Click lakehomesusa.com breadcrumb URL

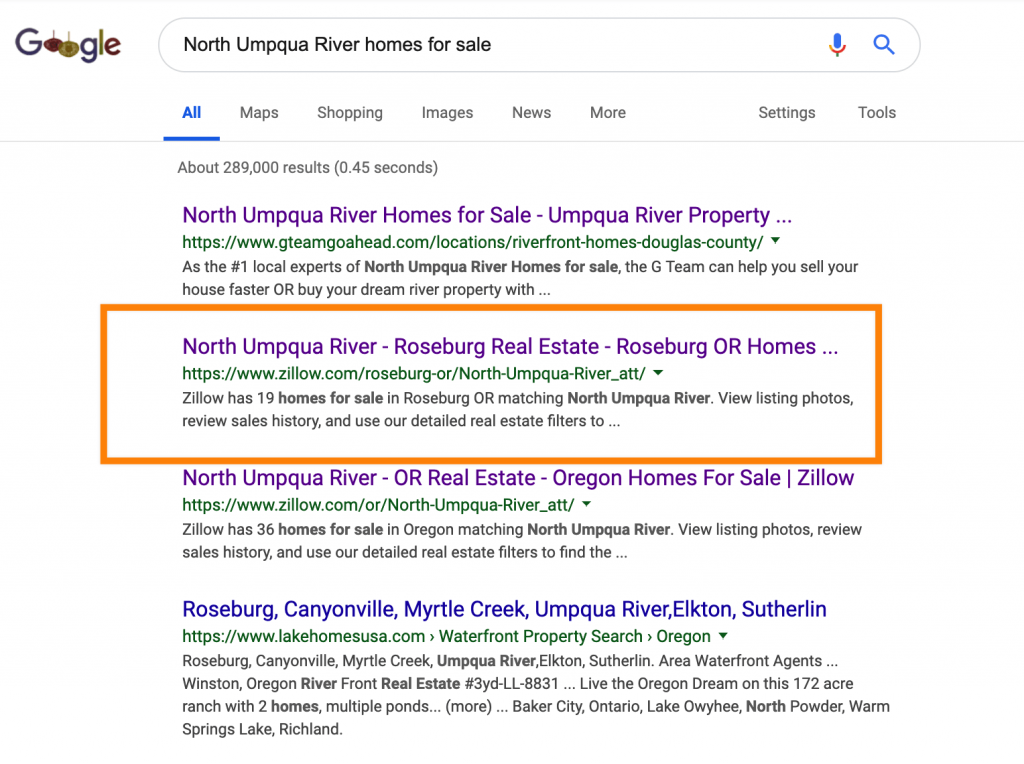(447, 636)
